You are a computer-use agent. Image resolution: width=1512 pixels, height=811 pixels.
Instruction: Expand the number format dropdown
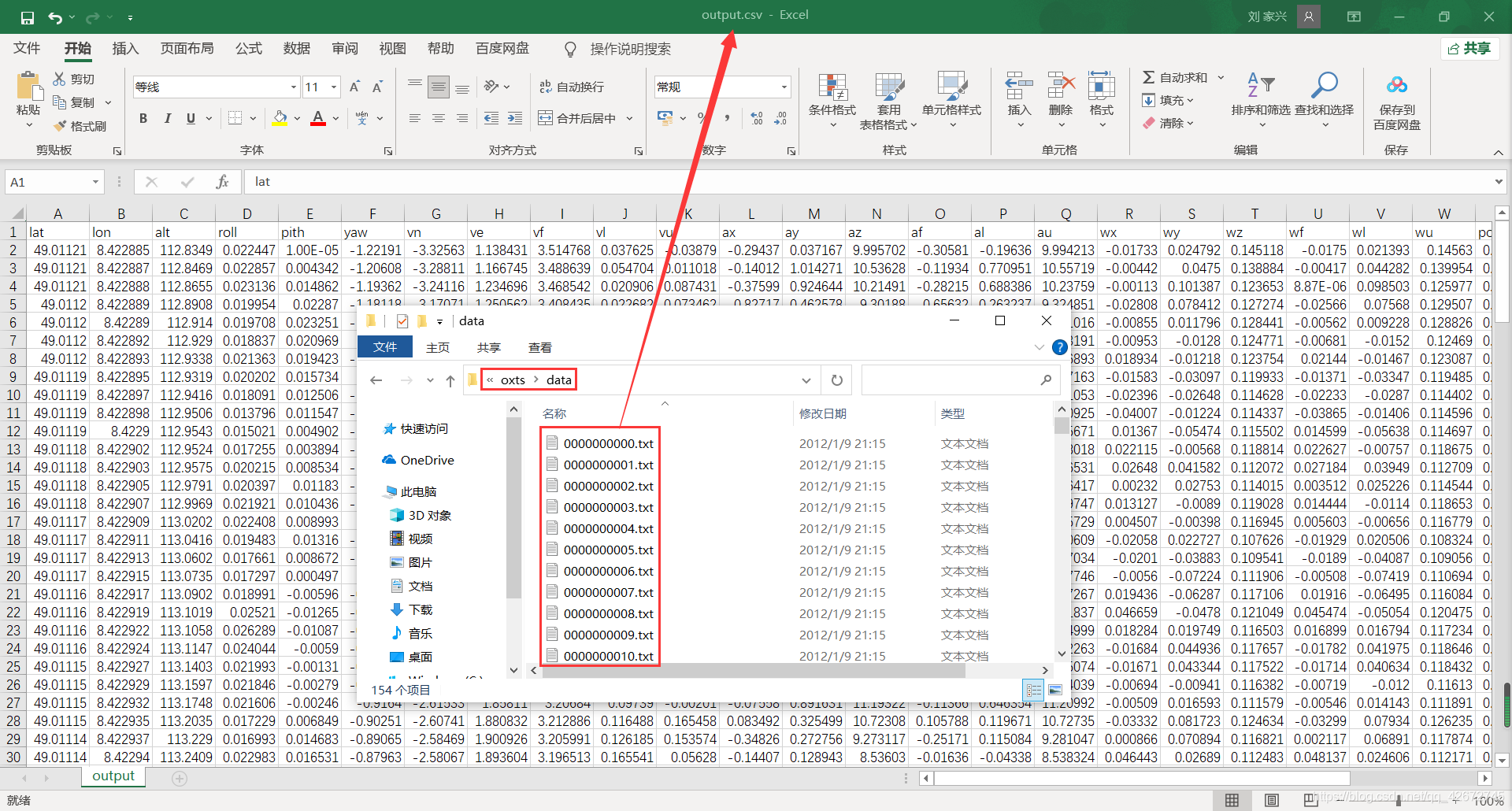coord(784,87)
